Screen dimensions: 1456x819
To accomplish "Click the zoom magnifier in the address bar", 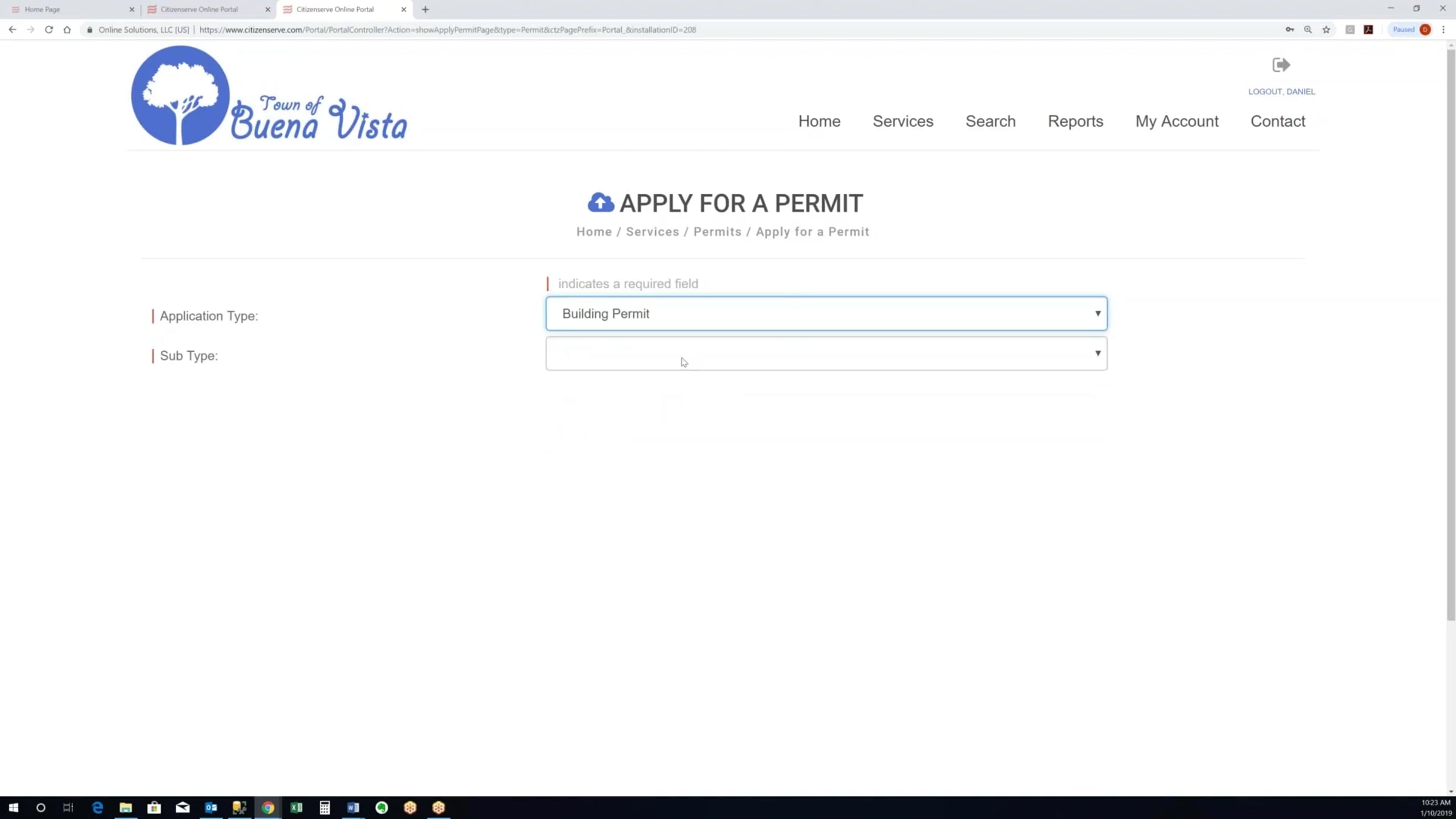I will click(x=1308, y=29).
